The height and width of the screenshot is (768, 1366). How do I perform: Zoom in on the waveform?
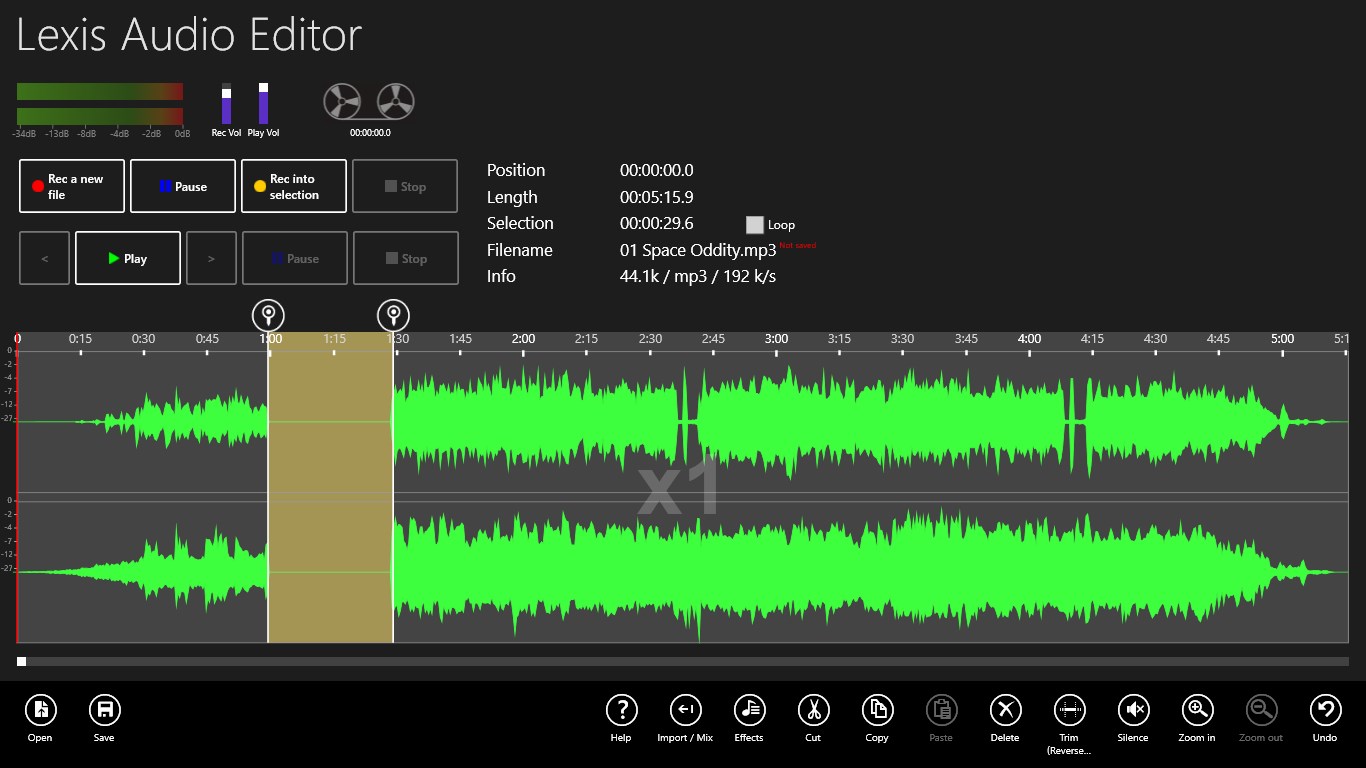click(1198, 711)
